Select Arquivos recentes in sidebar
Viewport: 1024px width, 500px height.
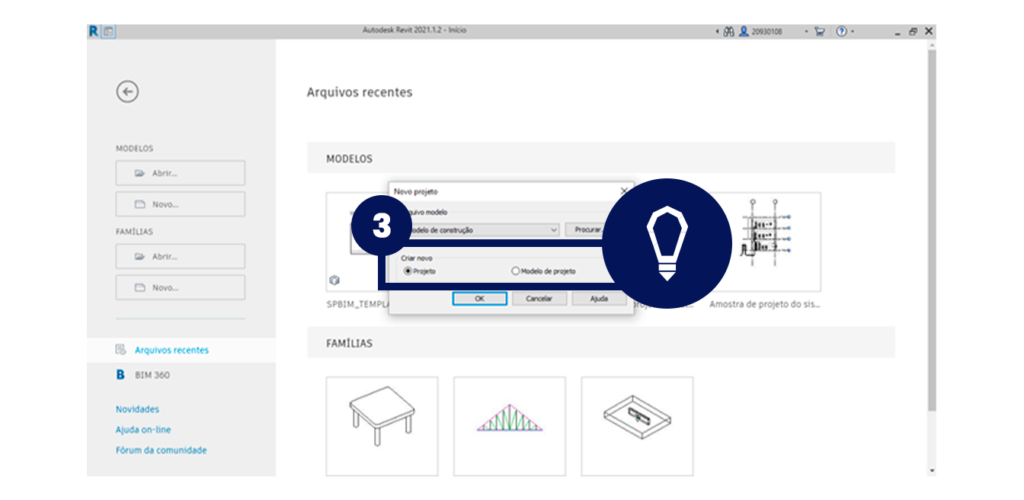coord(181,350)
